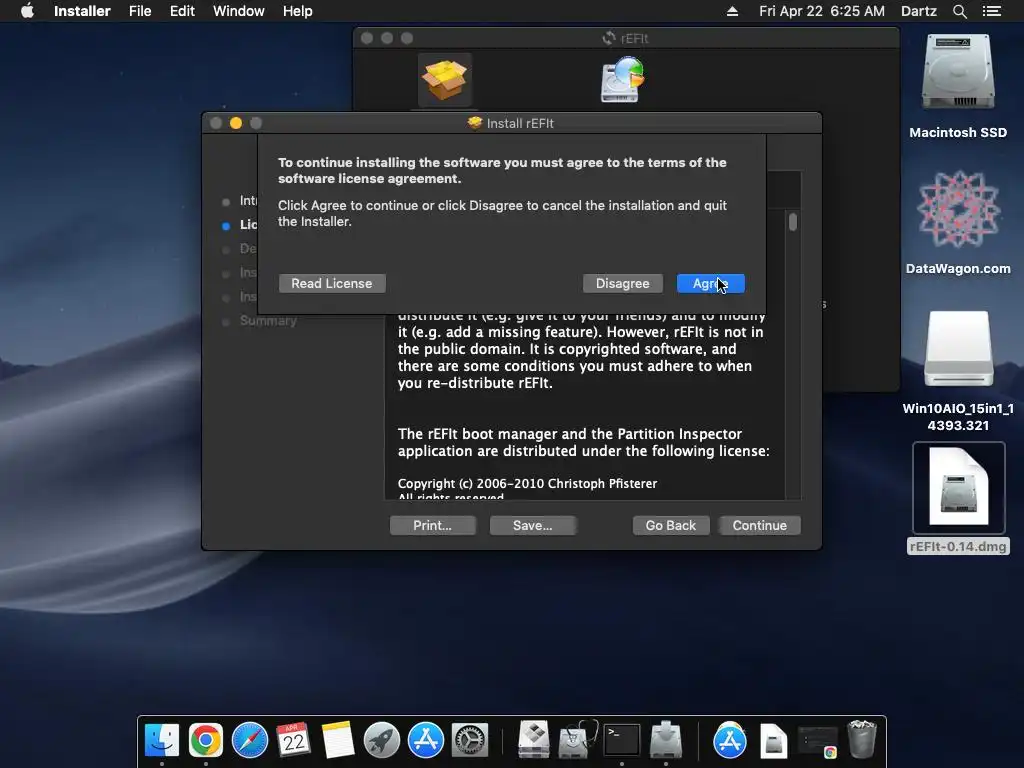
Task: Click the Installer icon in dock
Action: point(665,741)
